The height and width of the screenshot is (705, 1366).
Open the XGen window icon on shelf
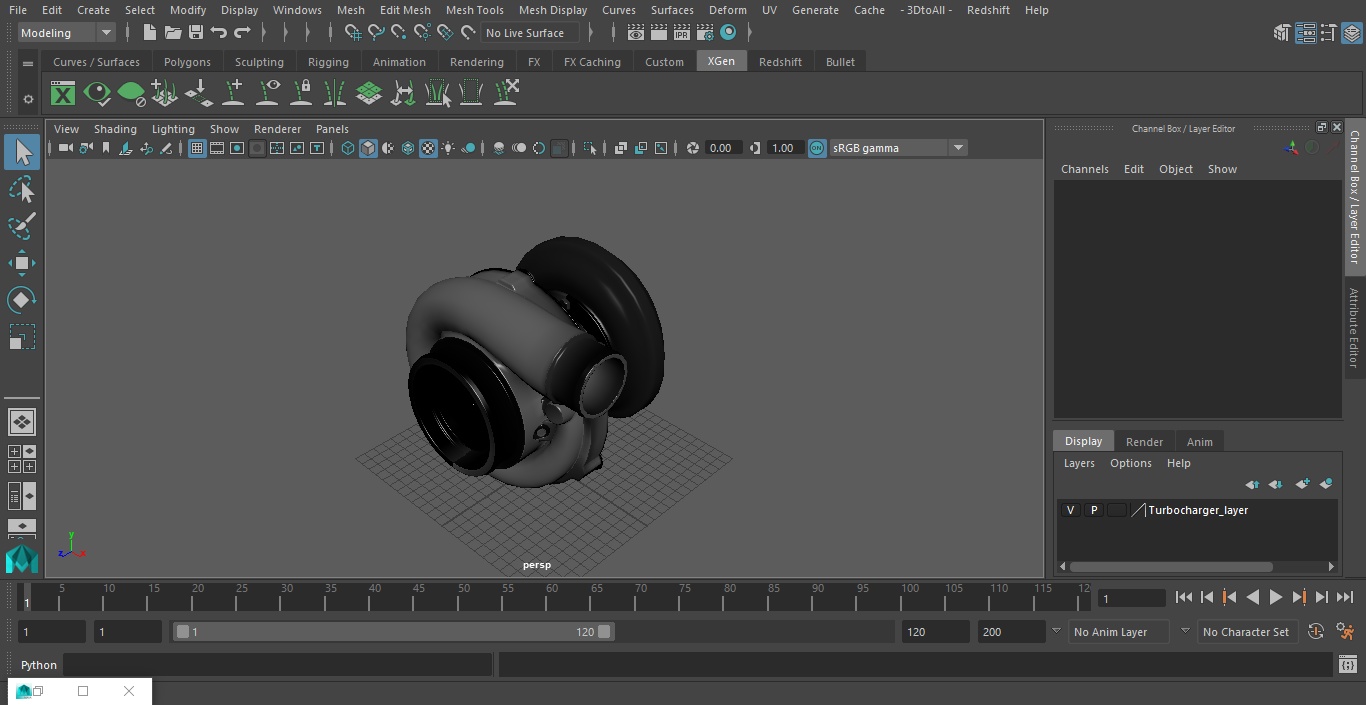point(63,94)
